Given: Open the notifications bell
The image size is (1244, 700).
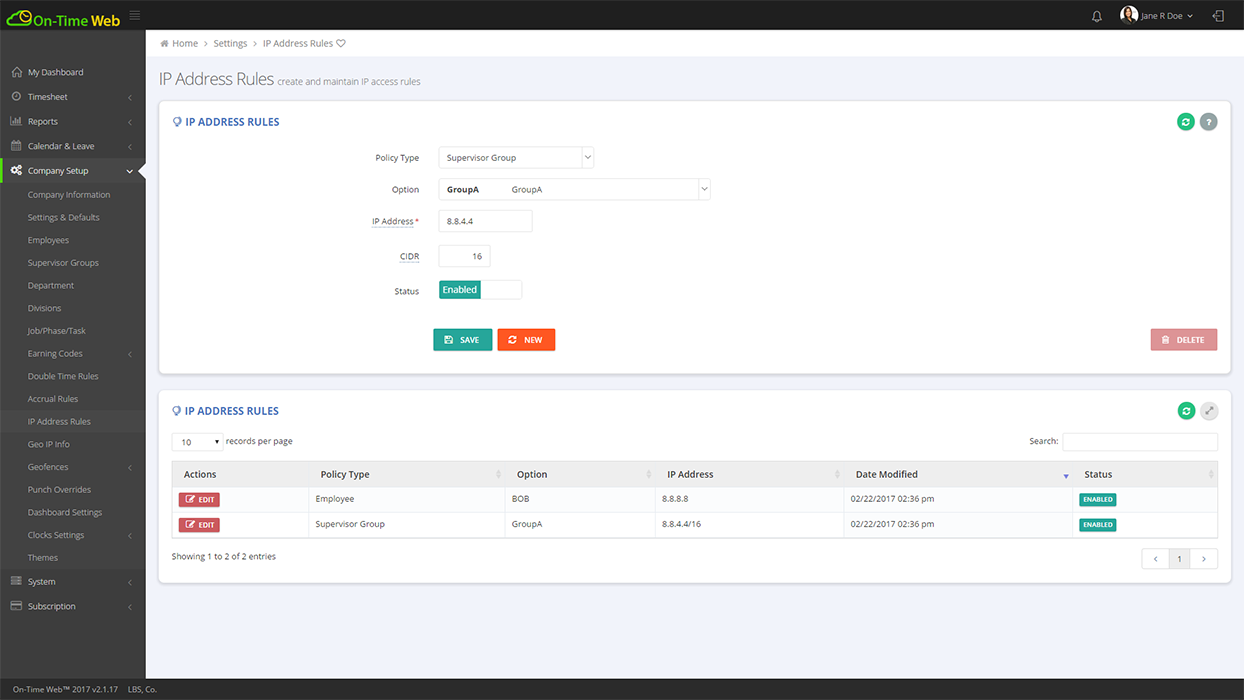Looking at the screenshot, I should pyautogui.click(x=1096, y=15).
